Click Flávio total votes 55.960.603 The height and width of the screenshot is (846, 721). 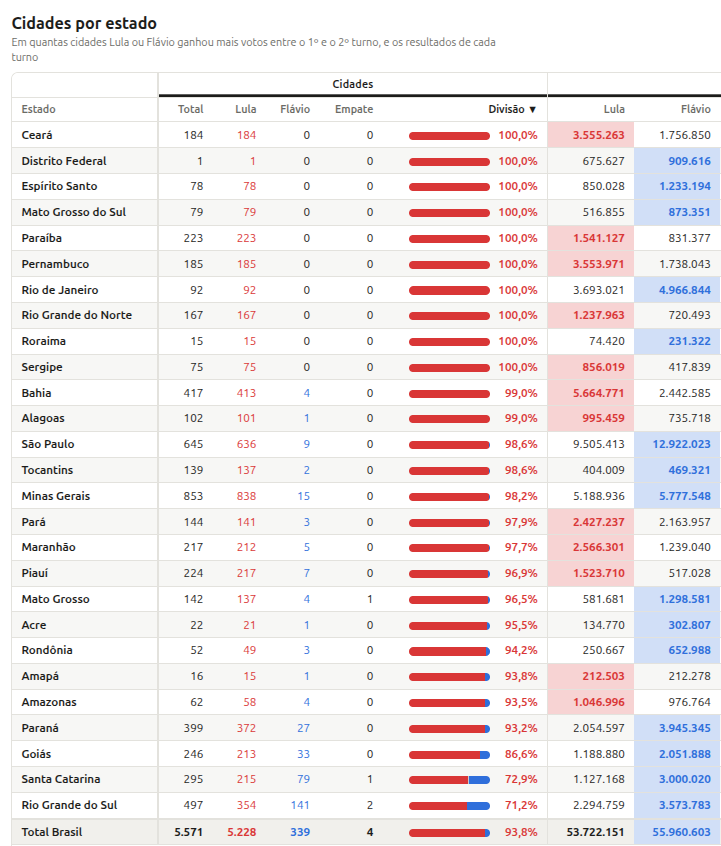click(x=681, y=832)
